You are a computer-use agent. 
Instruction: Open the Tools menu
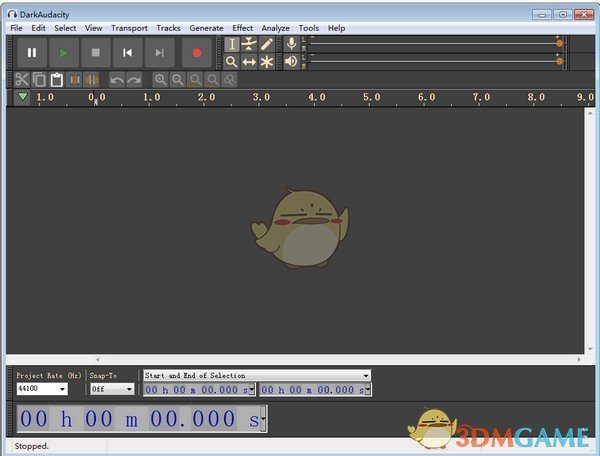point(309,28)
